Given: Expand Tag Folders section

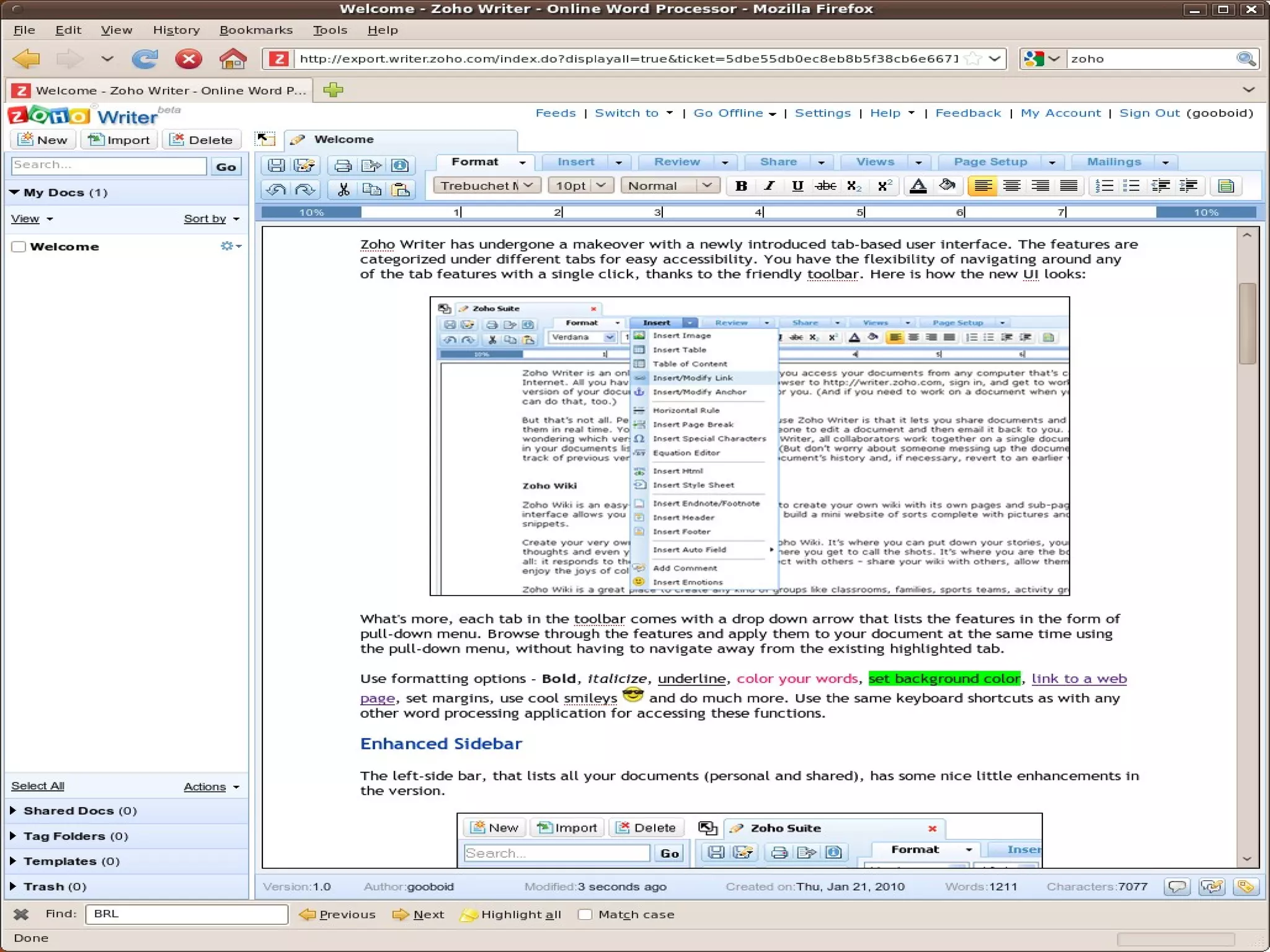Looking at the screenshot, I should [x=13, y=836].
